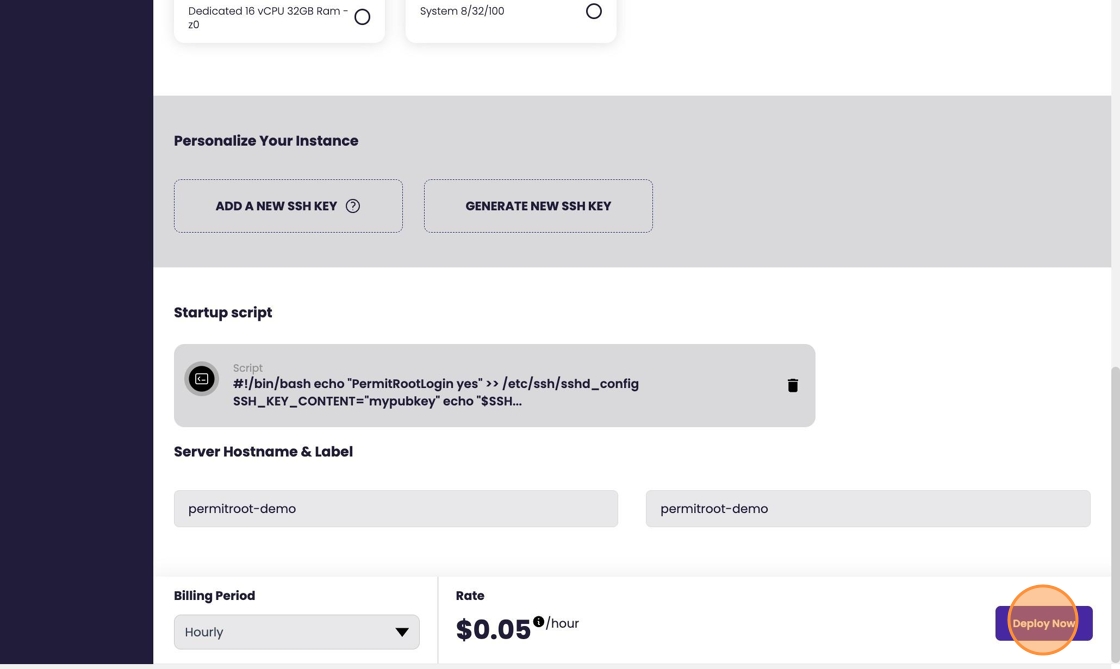Open the PermitRootLogin startup script text

click(436, 392)
